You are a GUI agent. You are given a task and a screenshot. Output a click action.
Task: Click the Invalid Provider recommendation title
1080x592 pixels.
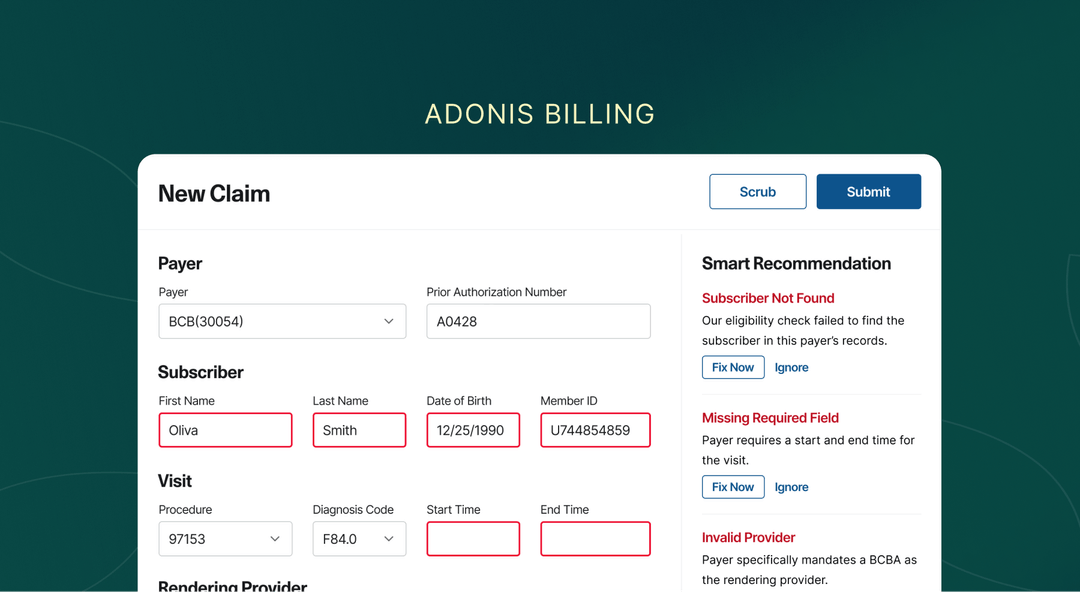click(x=748, y=537)
